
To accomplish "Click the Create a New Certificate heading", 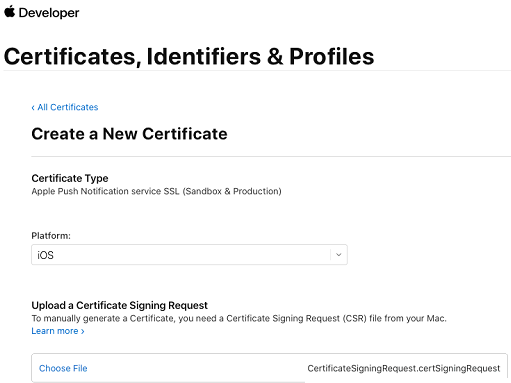I will tap(129, 134).
